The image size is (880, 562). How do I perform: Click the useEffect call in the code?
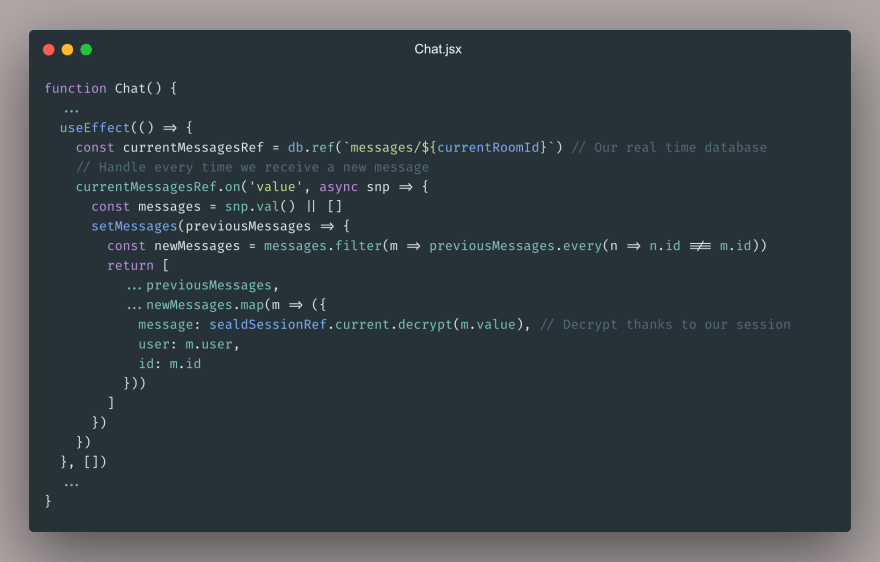pyautogui.click(x=95, y=128)
